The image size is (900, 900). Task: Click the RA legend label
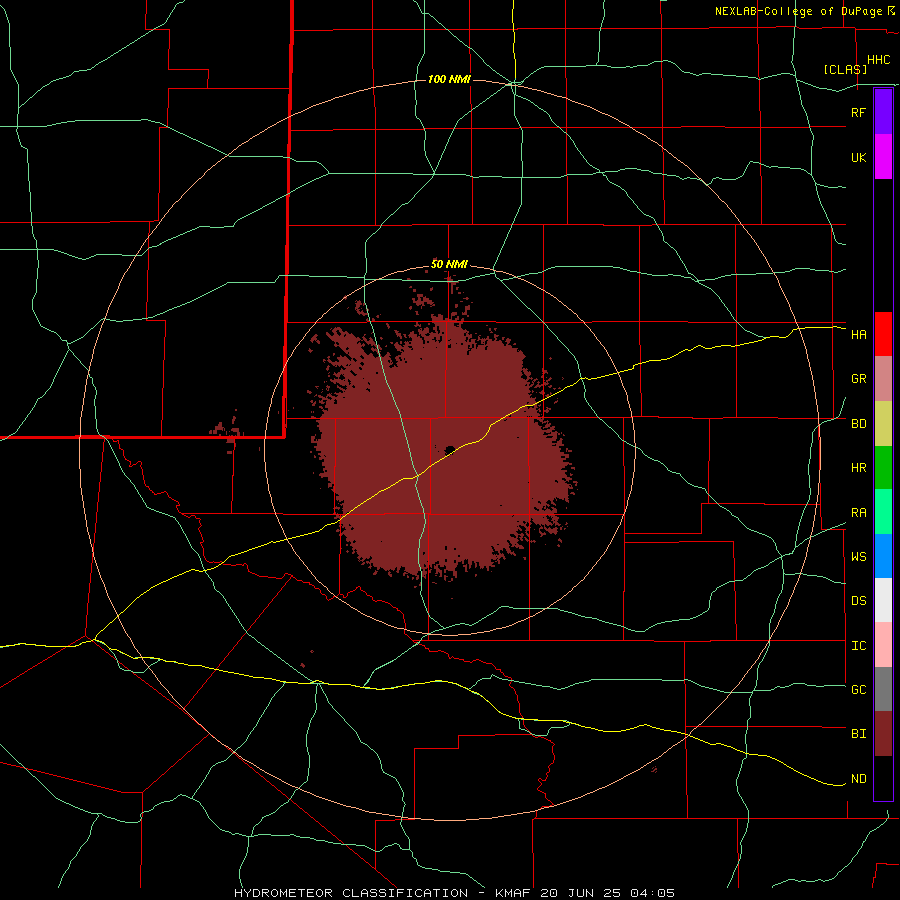pos(858,512)
